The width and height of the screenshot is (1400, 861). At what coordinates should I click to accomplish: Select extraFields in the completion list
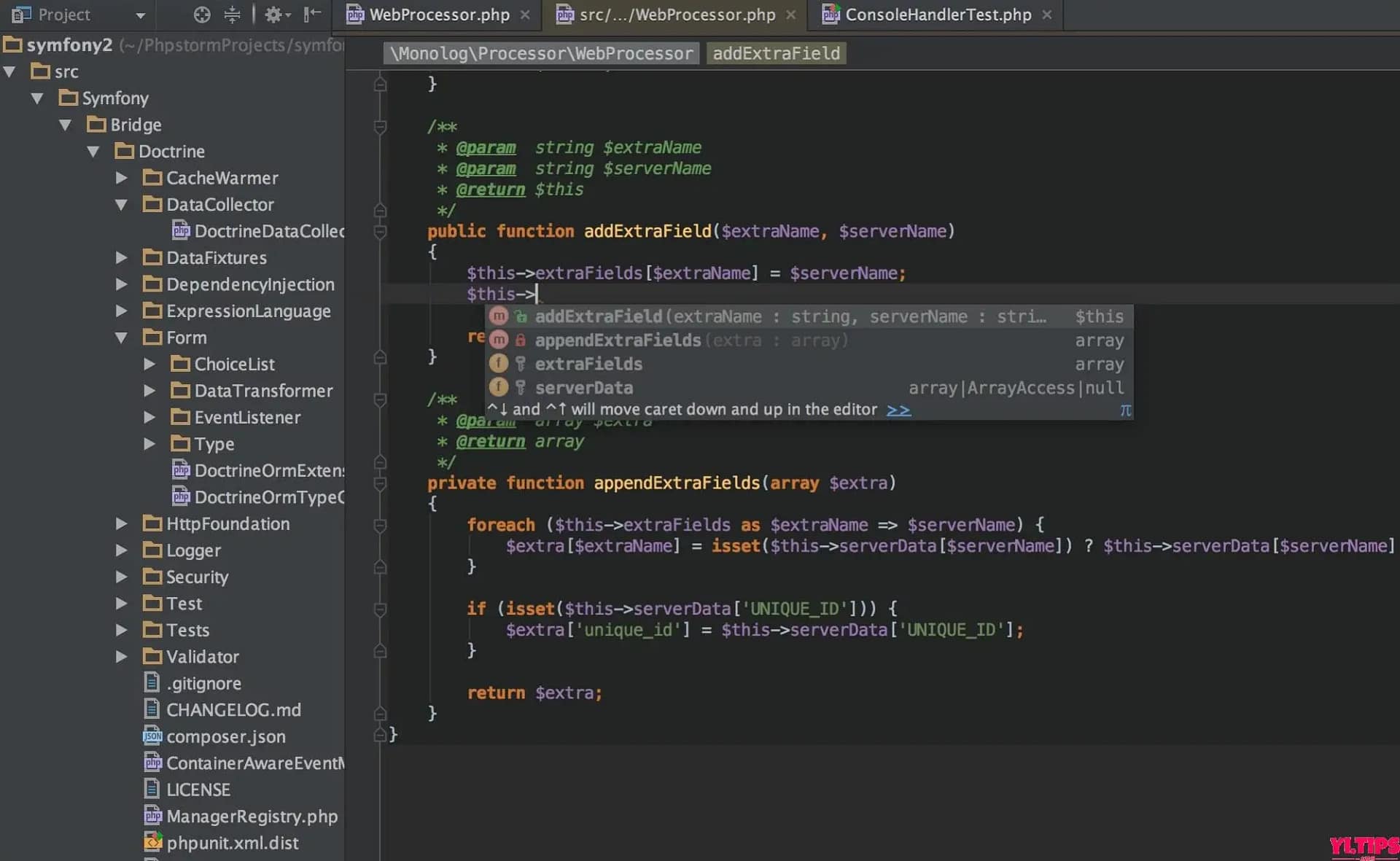click(x=588, y=364)
